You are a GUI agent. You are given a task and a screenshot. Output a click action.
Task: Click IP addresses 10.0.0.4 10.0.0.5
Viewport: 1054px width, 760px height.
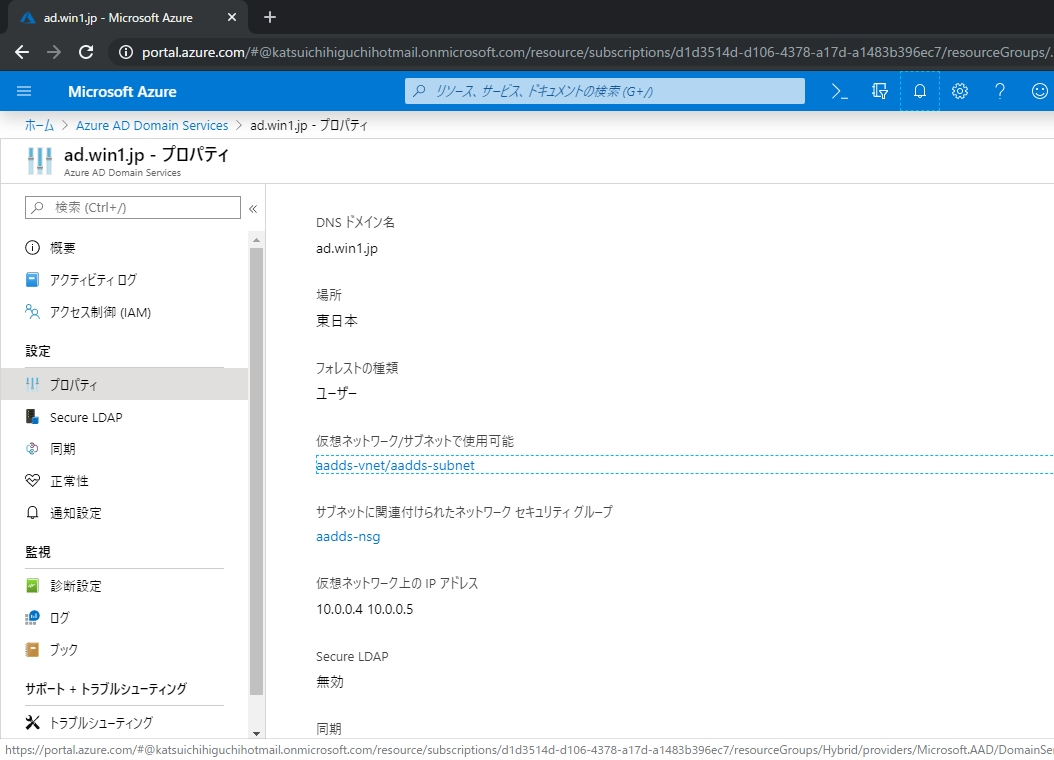[x=365, y=609]
